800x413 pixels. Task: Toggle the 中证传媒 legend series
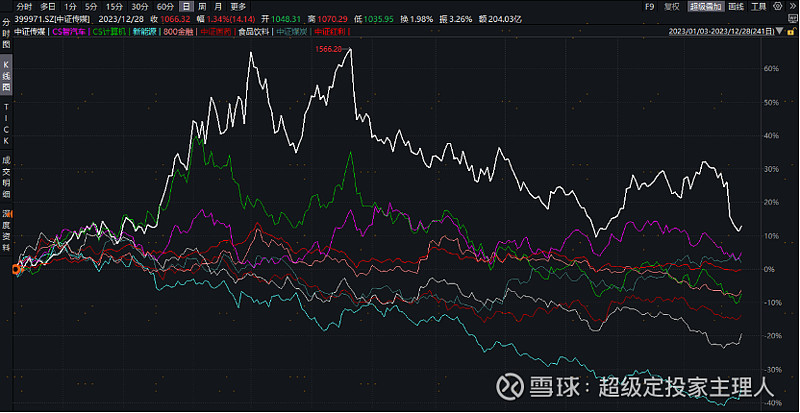point(30,31)
